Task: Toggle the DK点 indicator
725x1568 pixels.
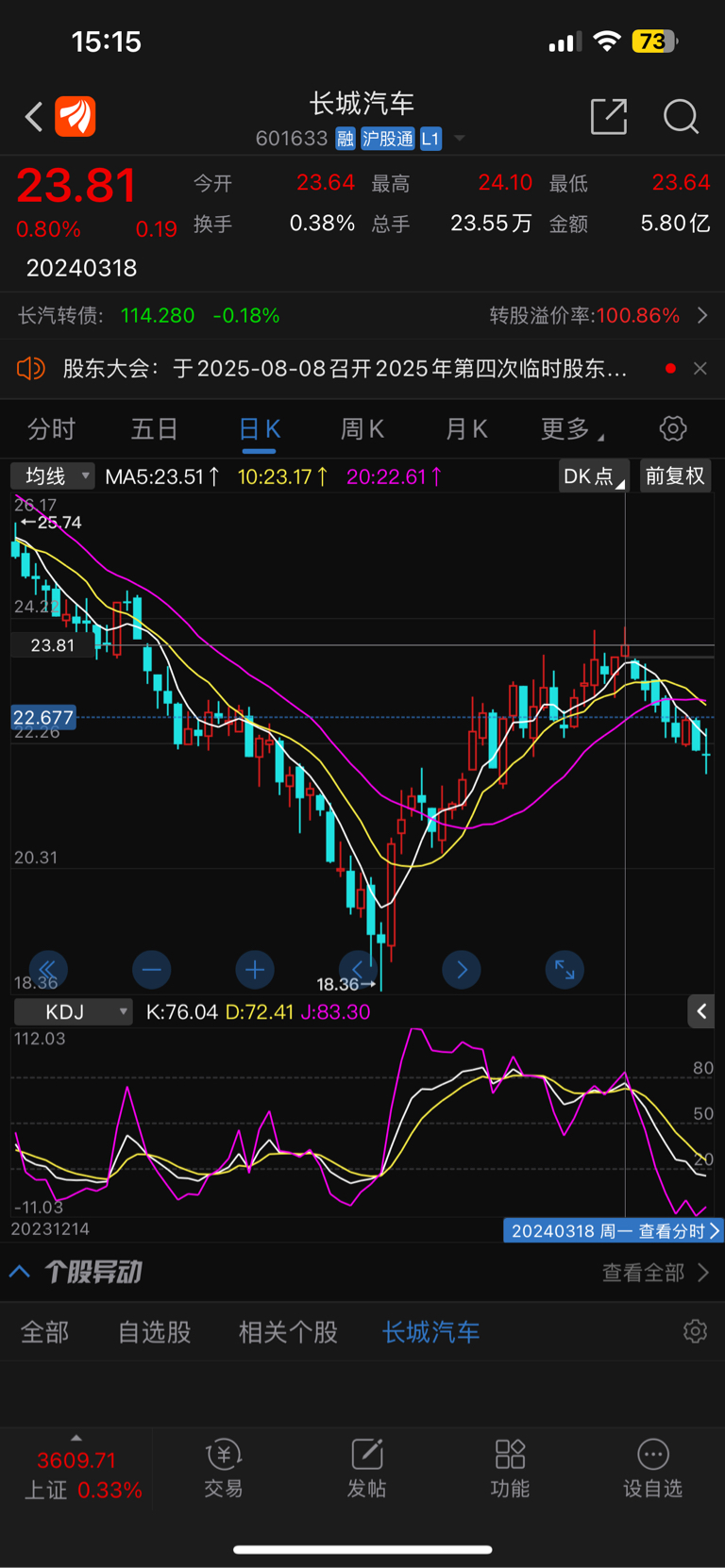Action: click(594, 476)
